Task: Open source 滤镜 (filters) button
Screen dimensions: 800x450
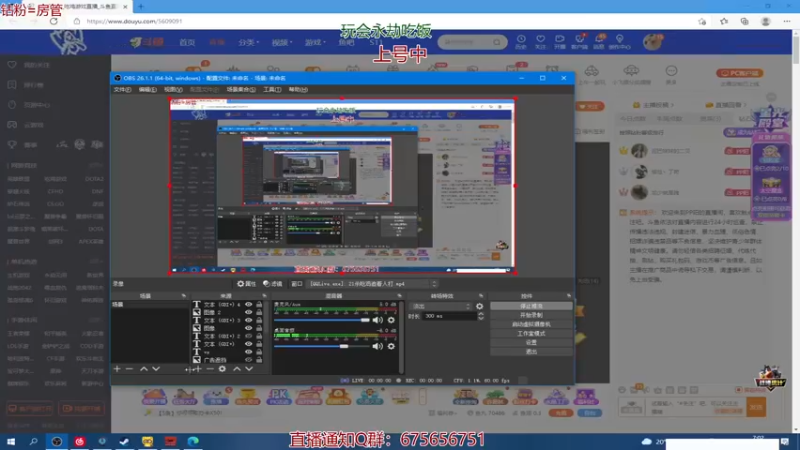Action: 272,284
